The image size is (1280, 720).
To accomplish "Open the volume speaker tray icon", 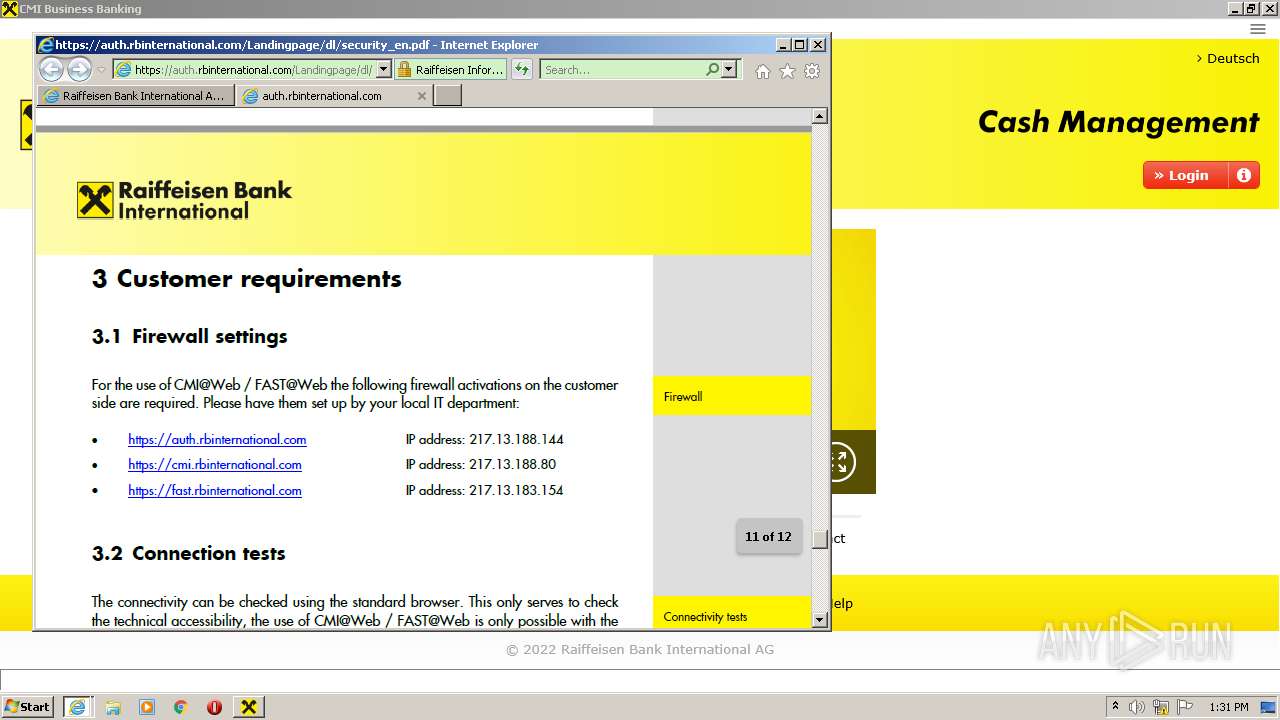I will [x=1137, y=707].
